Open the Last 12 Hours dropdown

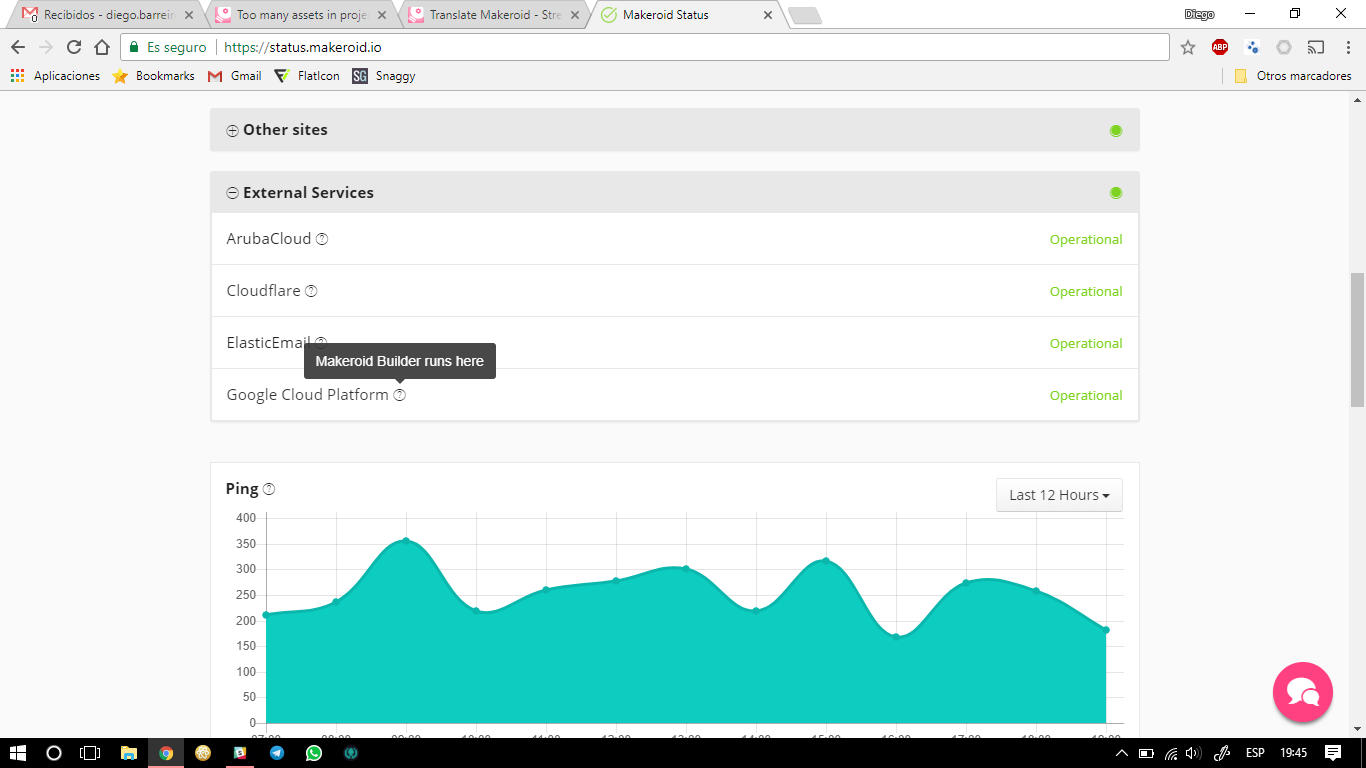coord(1059,495)
